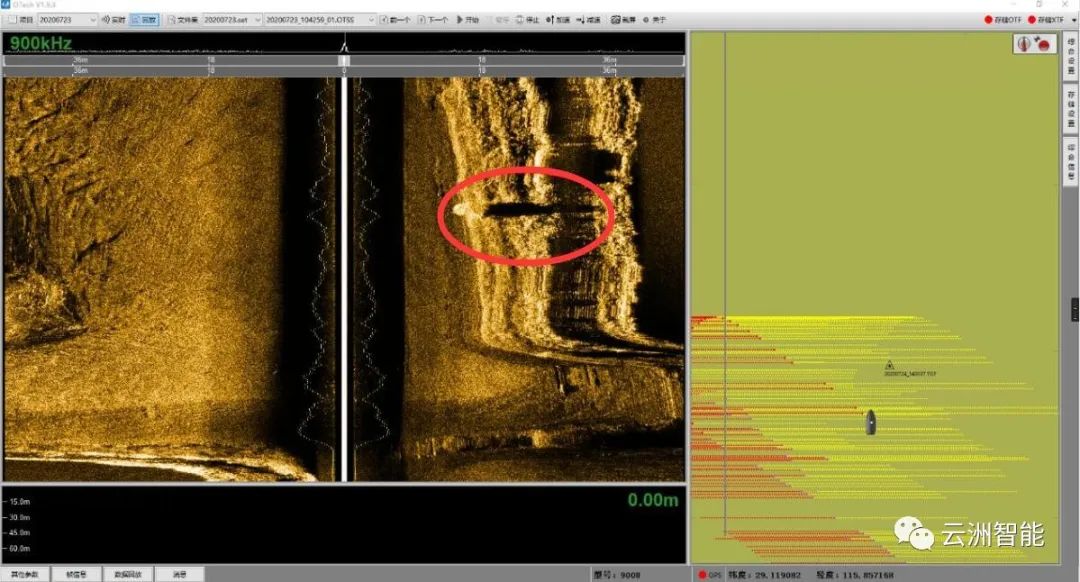The width and height of the screenshot is (1080, 582).
Task: Click the 截屏 screenshot icon
Action: click(615, 20)
